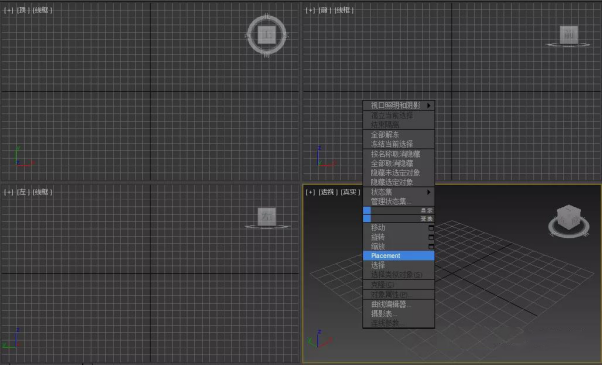
Task: Choose 冻结当前选择 in context menu
Action: pyautogui.click(x=399, y=144)
